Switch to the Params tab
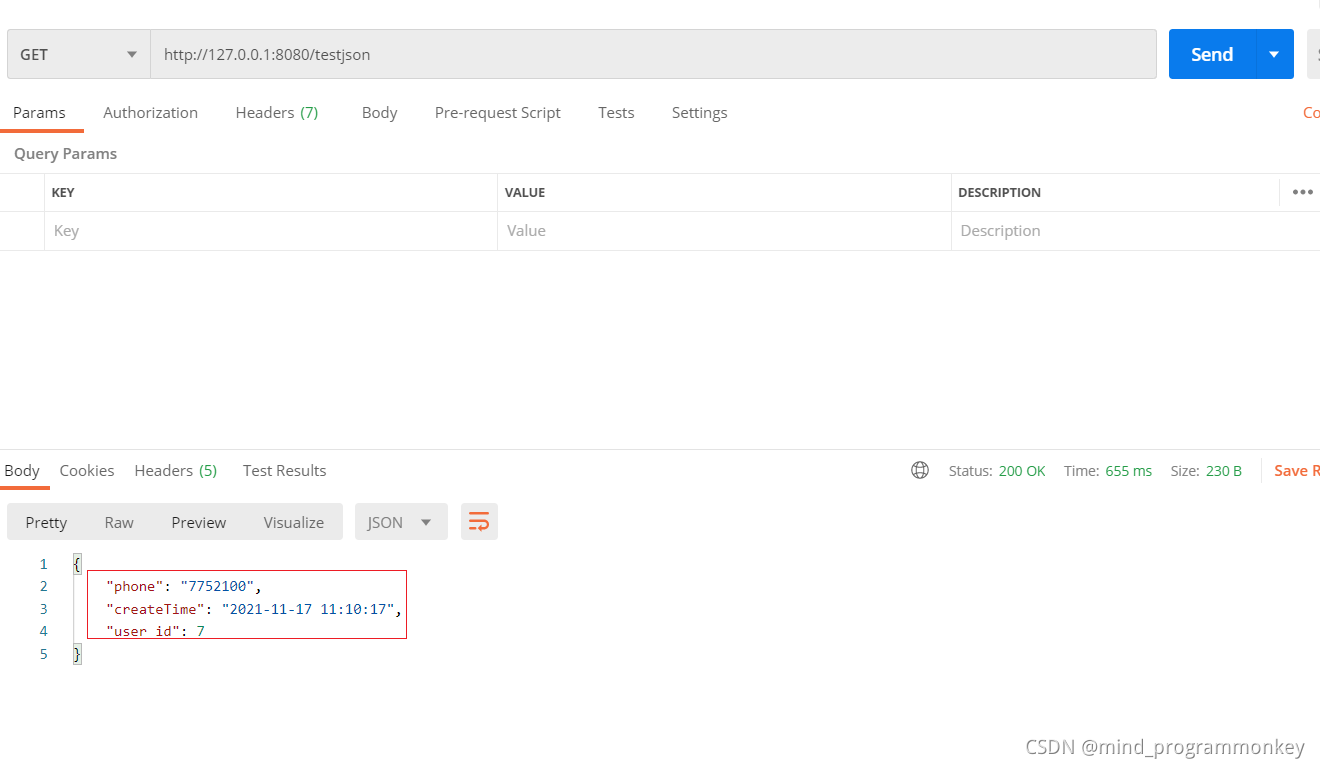This screenshot has height=768, width=1320. click(x=39, y=113)
